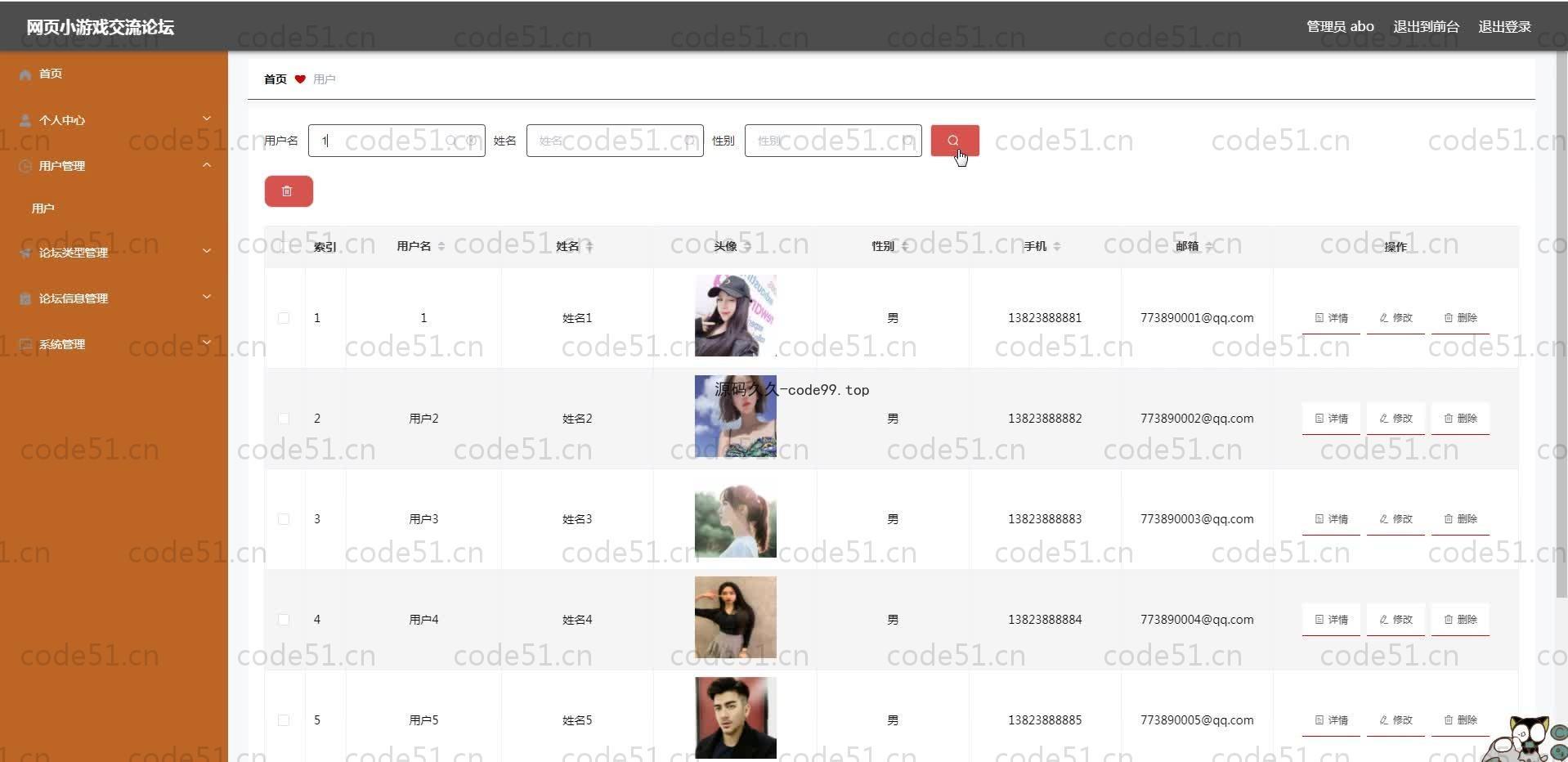Collapse the 用户管理 sidebar menu chevron
Viewport: 1568px width, 762px height.
(x=207, y=164)
